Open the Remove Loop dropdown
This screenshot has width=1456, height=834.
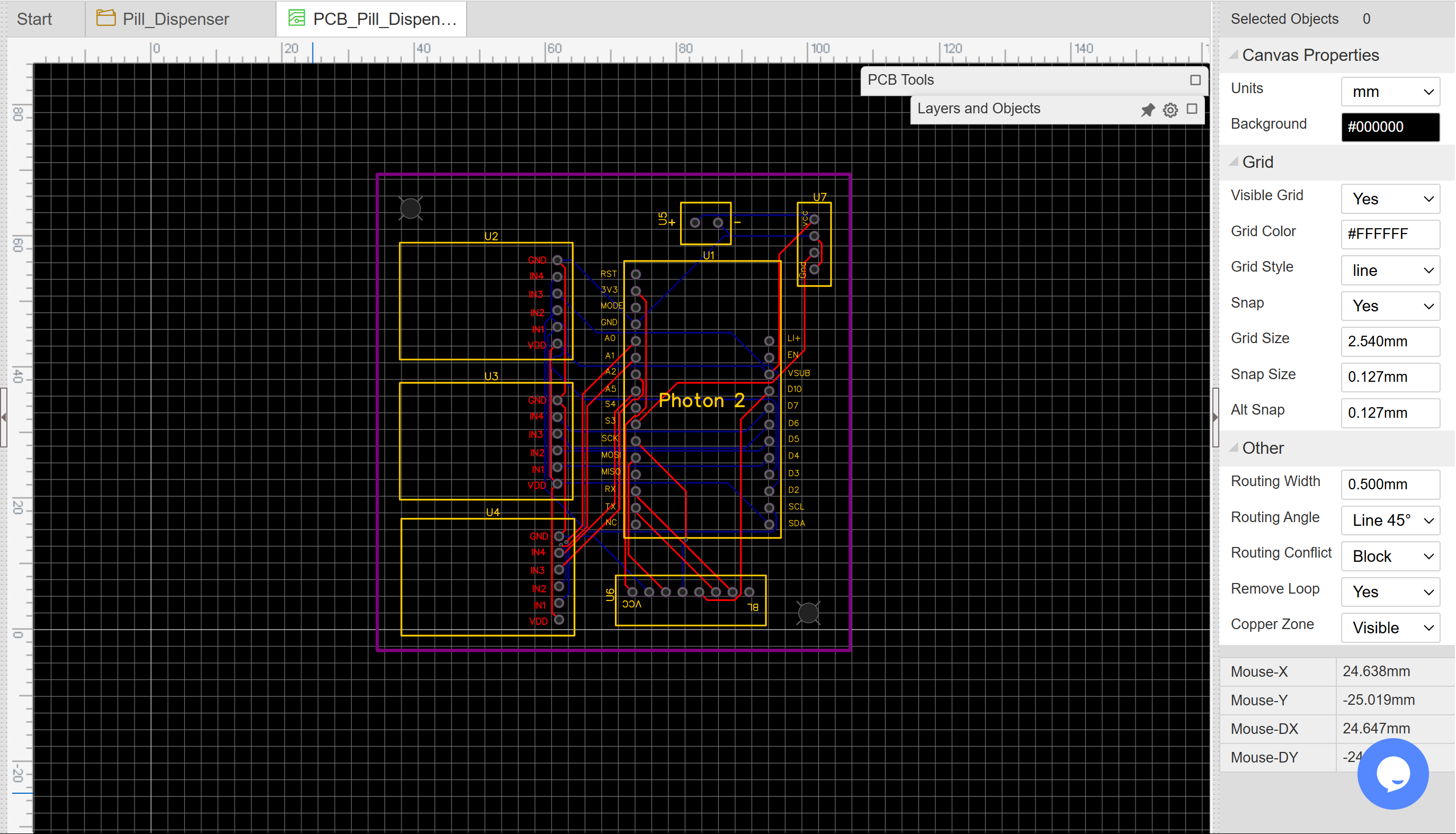coord(1390,591)
